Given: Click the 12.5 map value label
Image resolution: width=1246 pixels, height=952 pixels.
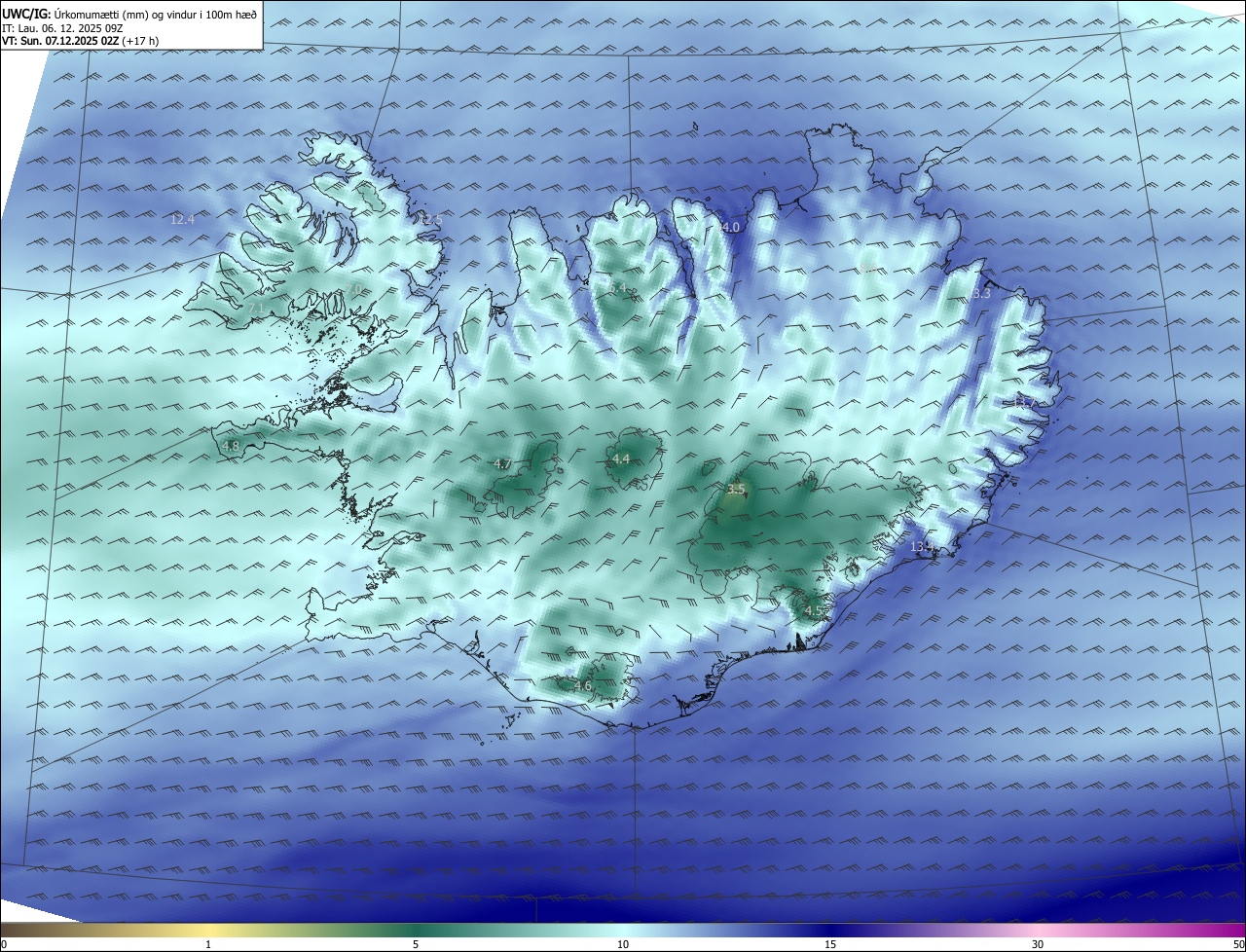Looking at the screenshot, I should point(430,220).
